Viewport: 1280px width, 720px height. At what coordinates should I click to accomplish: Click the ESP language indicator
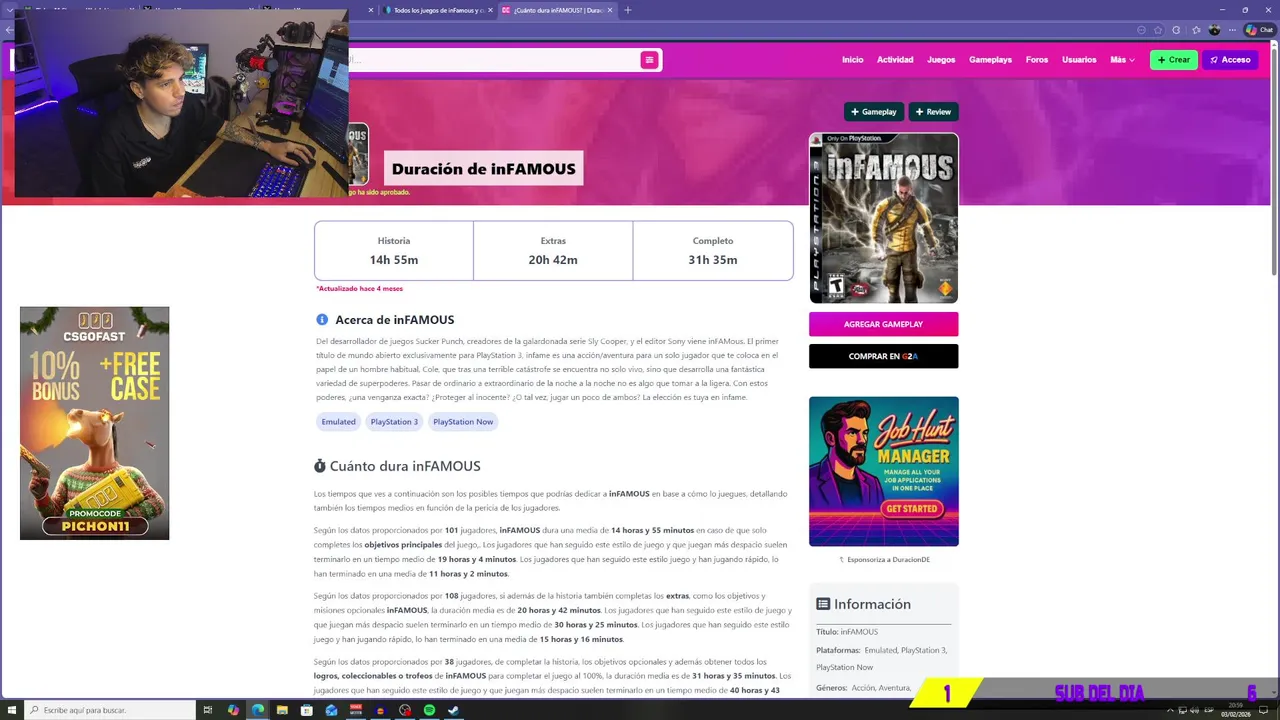click(1209, 710)
